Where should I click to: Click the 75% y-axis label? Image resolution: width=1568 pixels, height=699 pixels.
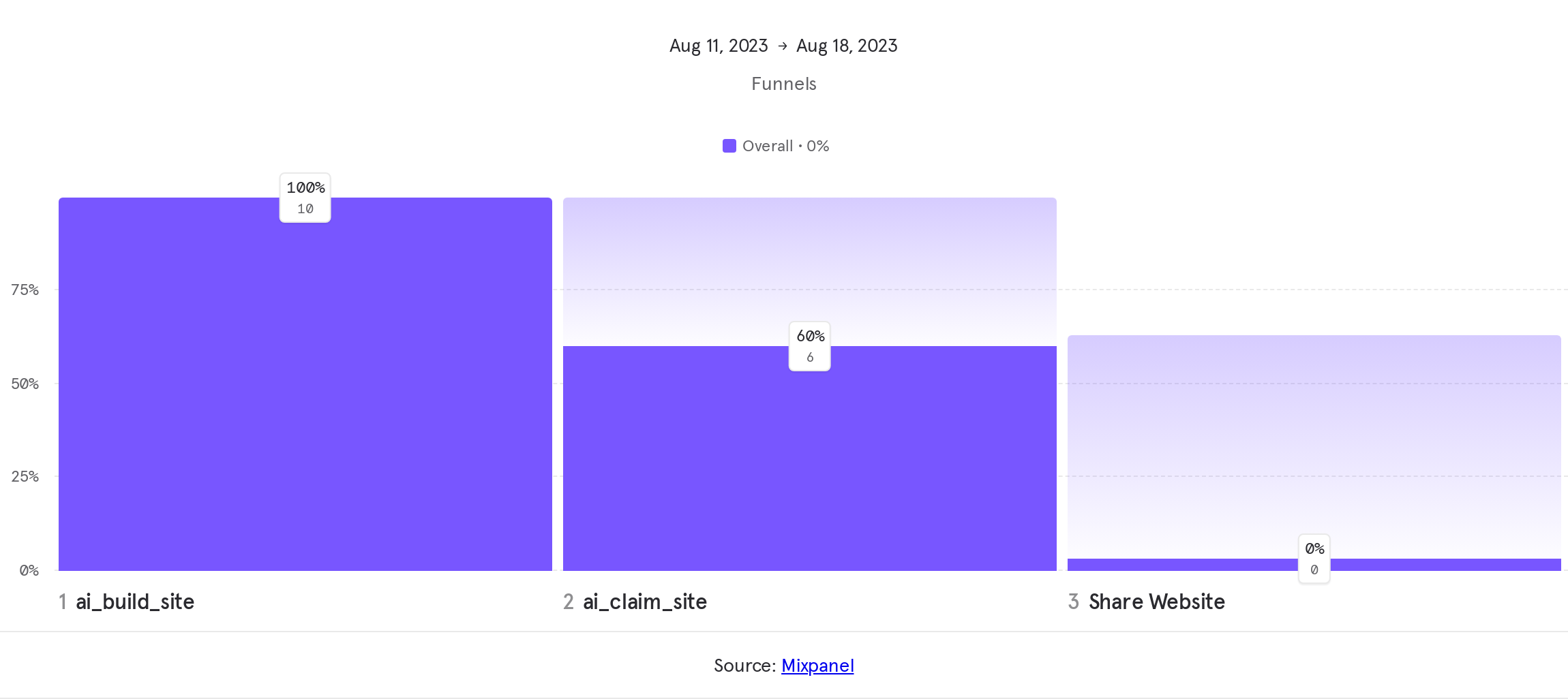point(25,290)
